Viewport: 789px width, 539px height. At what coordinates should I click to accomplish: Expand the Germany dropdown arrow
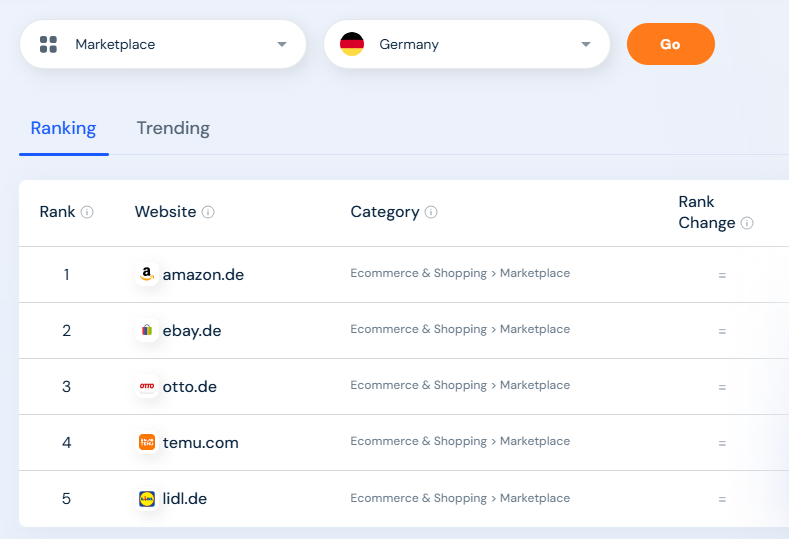pos(586,44)
